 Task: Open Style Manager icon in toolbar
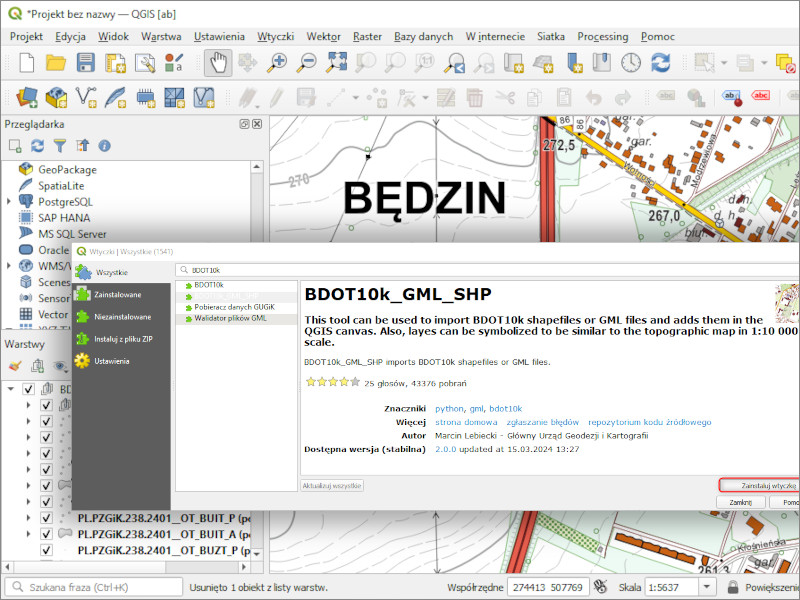(174, 63)
